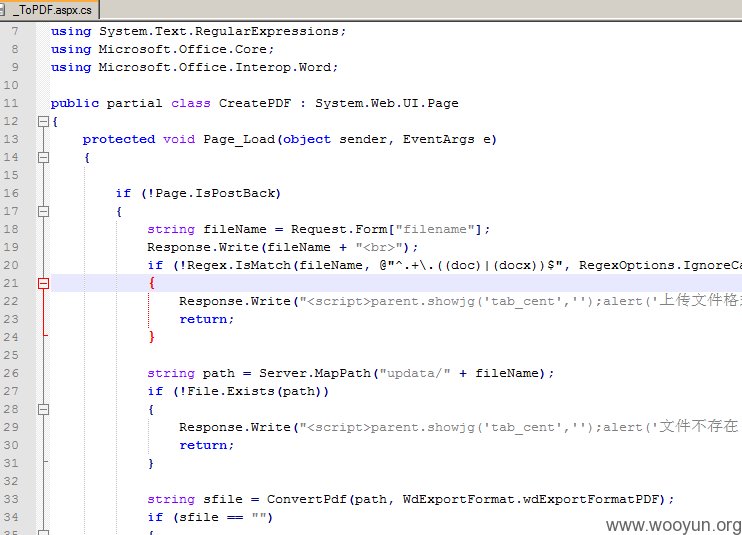Screen dimensions: 742x535
Task: Click Response.Write on line 22
Action: (235, 301)
